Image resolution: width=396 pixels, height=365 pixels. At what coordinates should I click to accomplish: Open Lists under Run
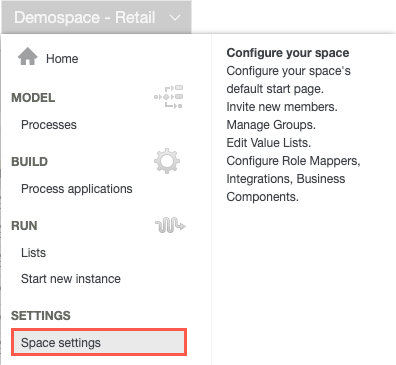click(x=33, y=253)
